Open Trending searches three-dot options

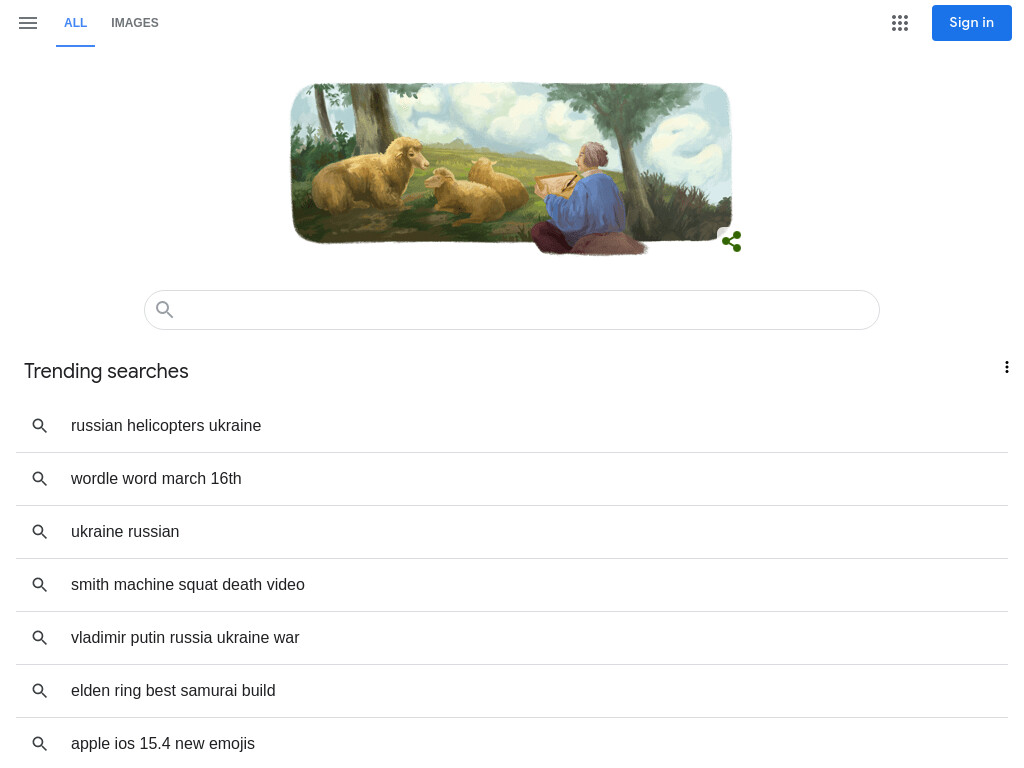[x=1006, y=367]
